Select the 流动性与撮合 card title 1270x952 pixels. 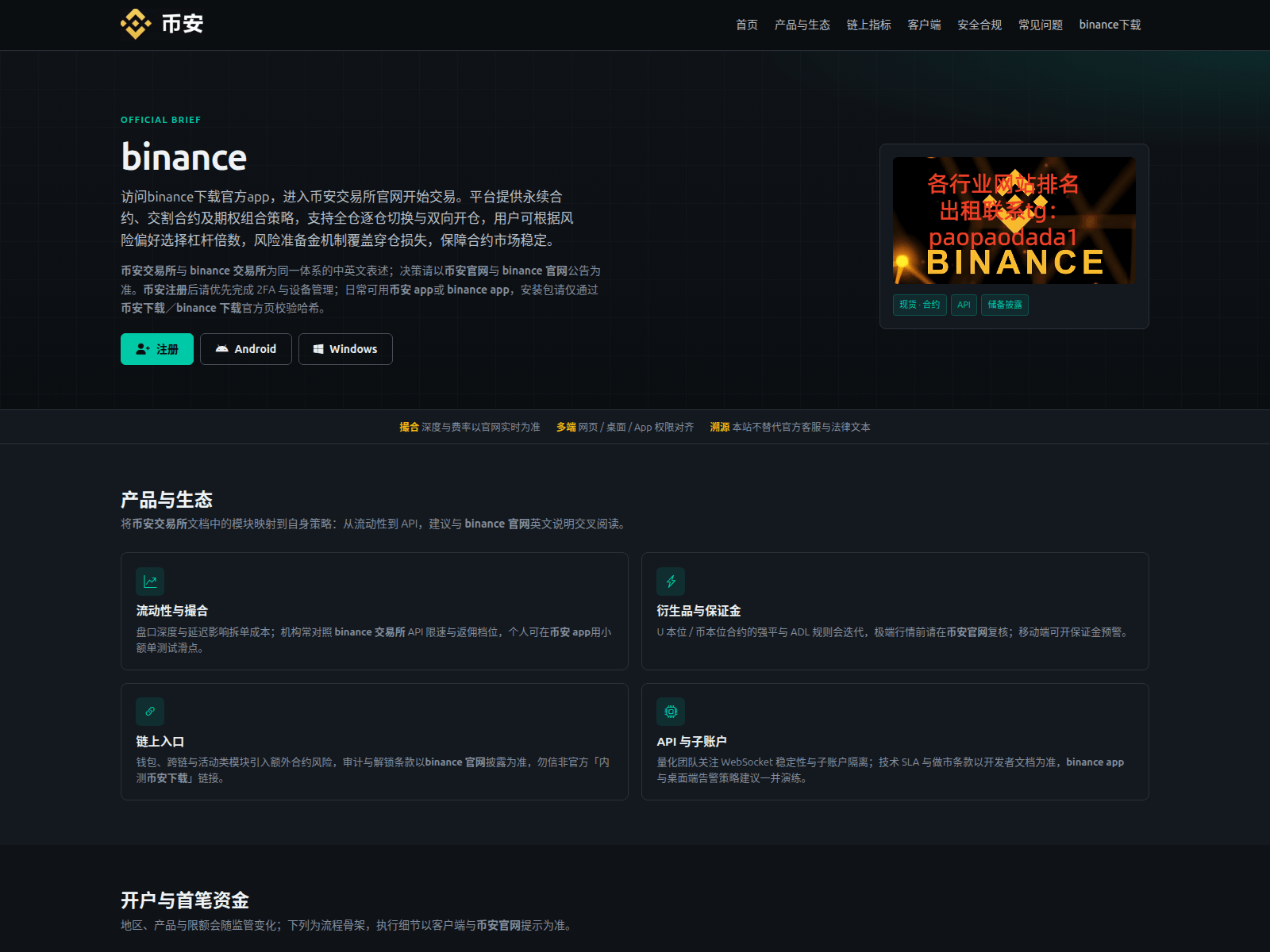coord(172,611)
